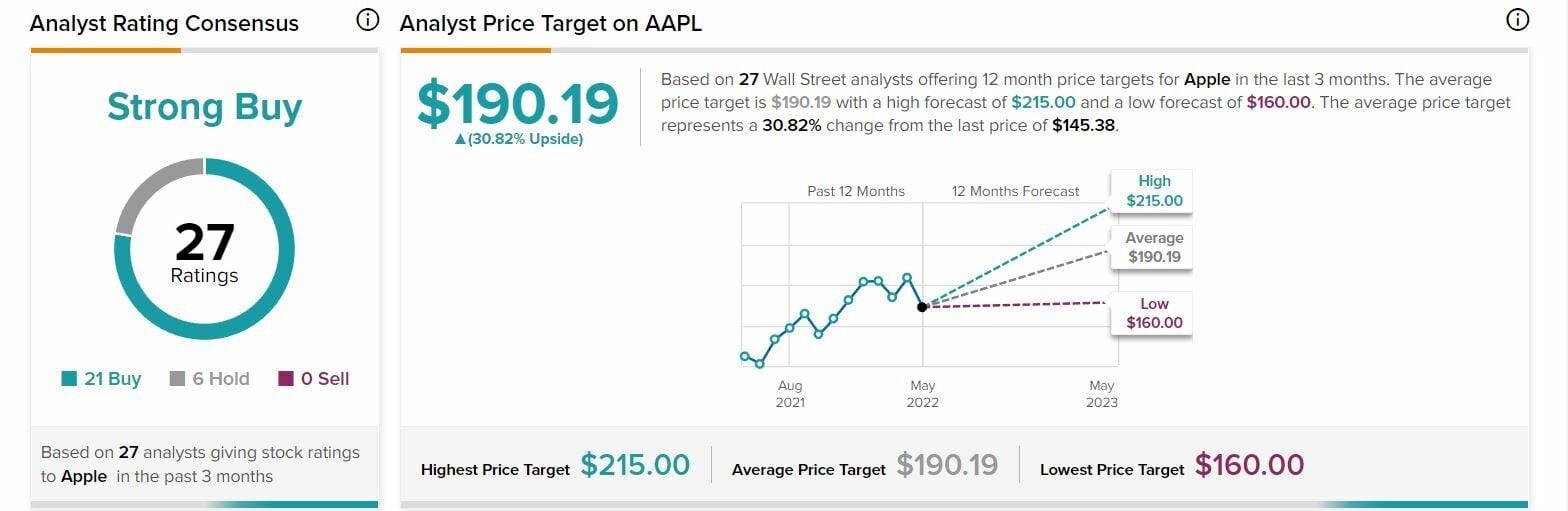Select the Analyst Rating Consensus heading tab

[164, 23]
